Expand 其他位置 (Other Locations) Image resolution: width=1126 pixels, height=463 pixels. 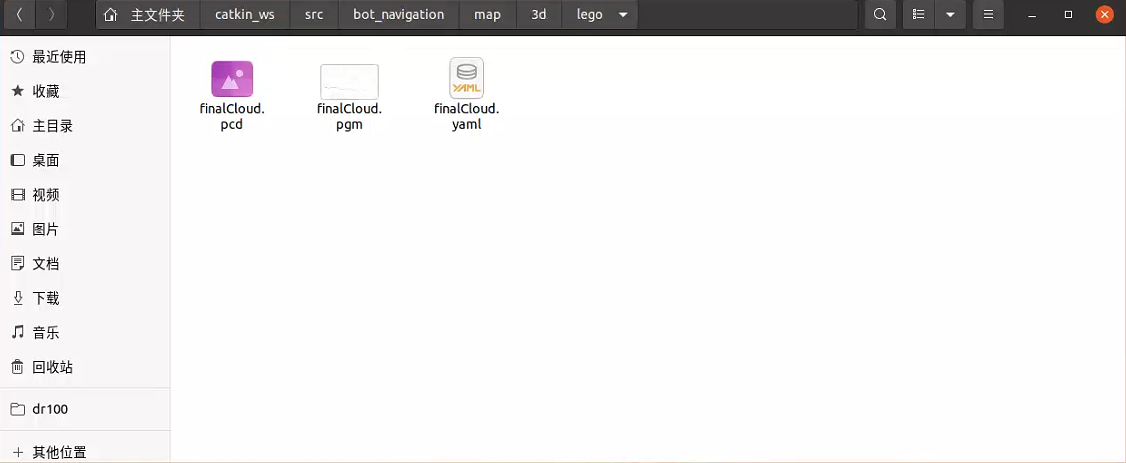[59, 452]
